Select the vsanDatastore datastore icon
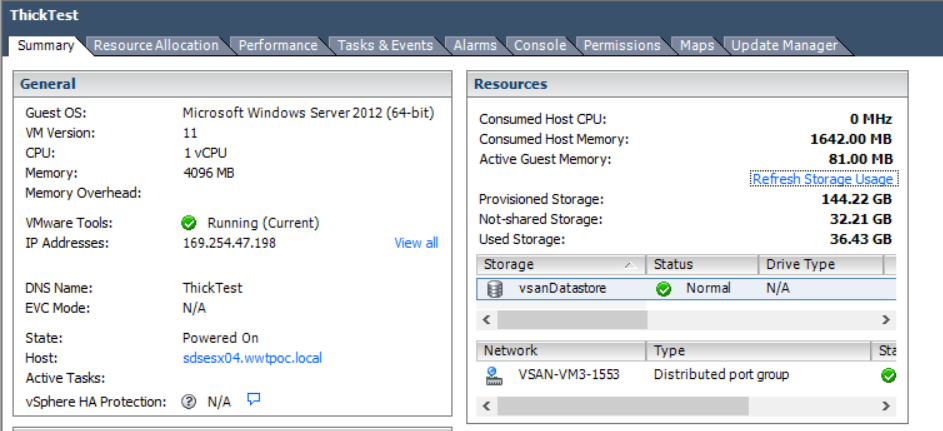Image resolution: width=943 pixels, height=431 pixels. tap(494, 289)
